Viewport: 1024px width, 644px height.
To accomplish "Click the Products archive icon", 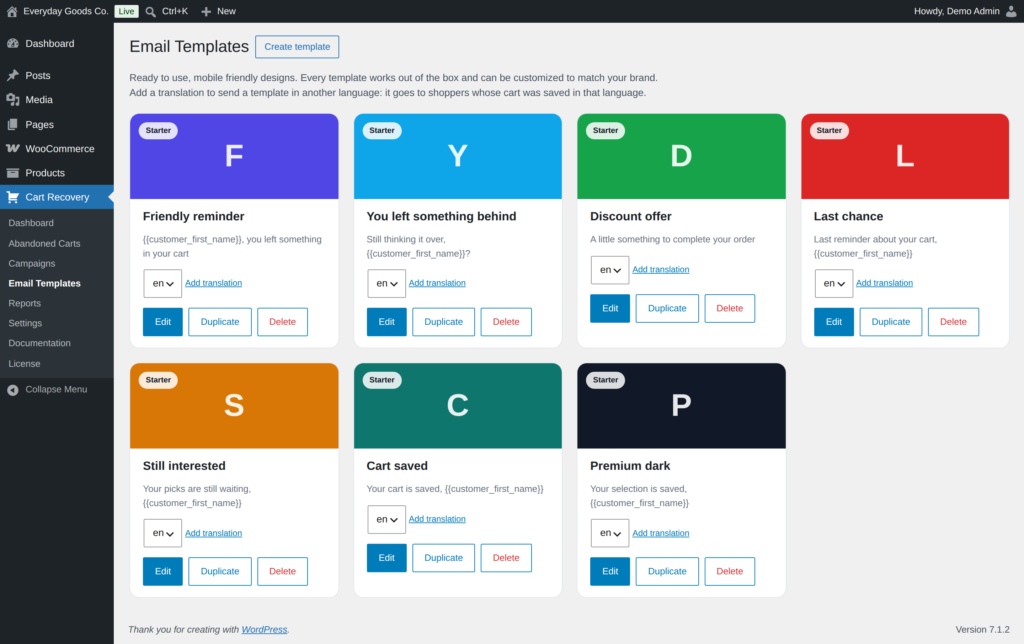I will (12, 172).
